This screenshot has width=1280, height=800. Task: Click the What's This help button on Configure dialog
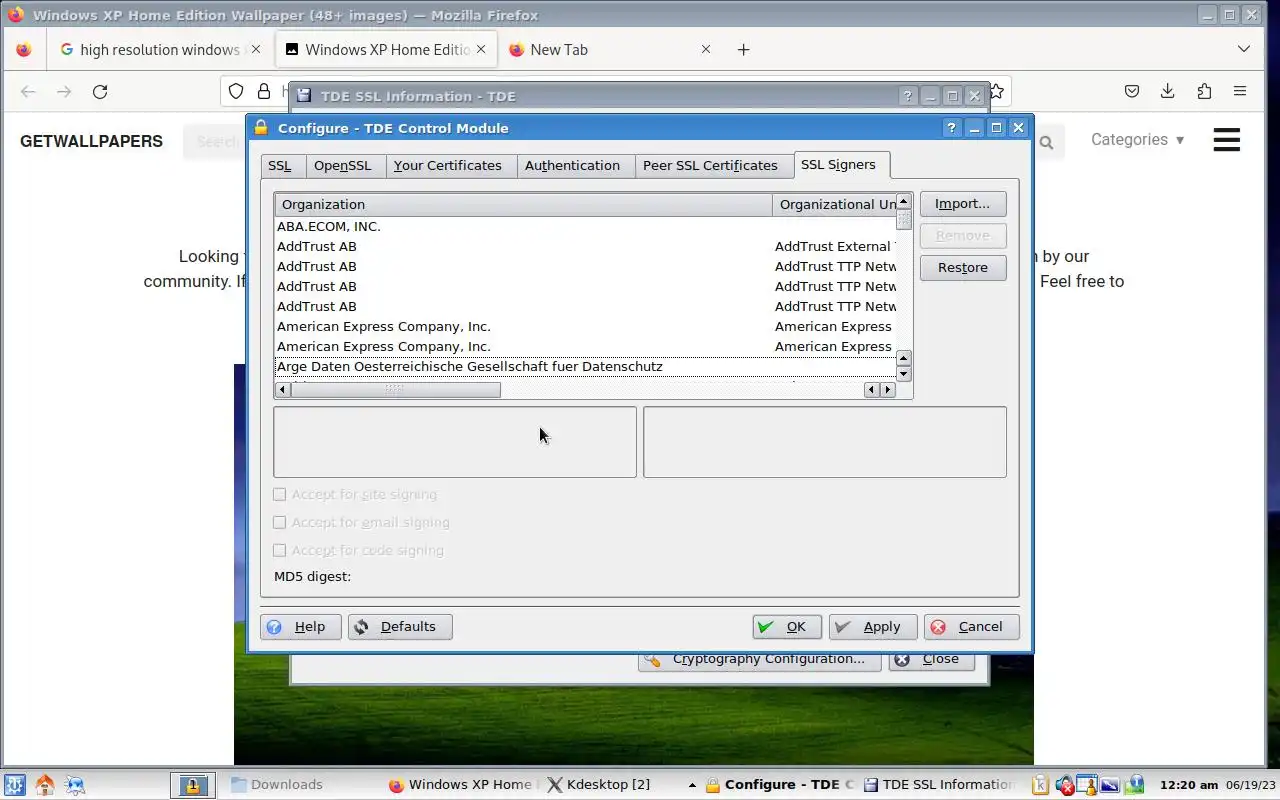click(x=951, y=128)
